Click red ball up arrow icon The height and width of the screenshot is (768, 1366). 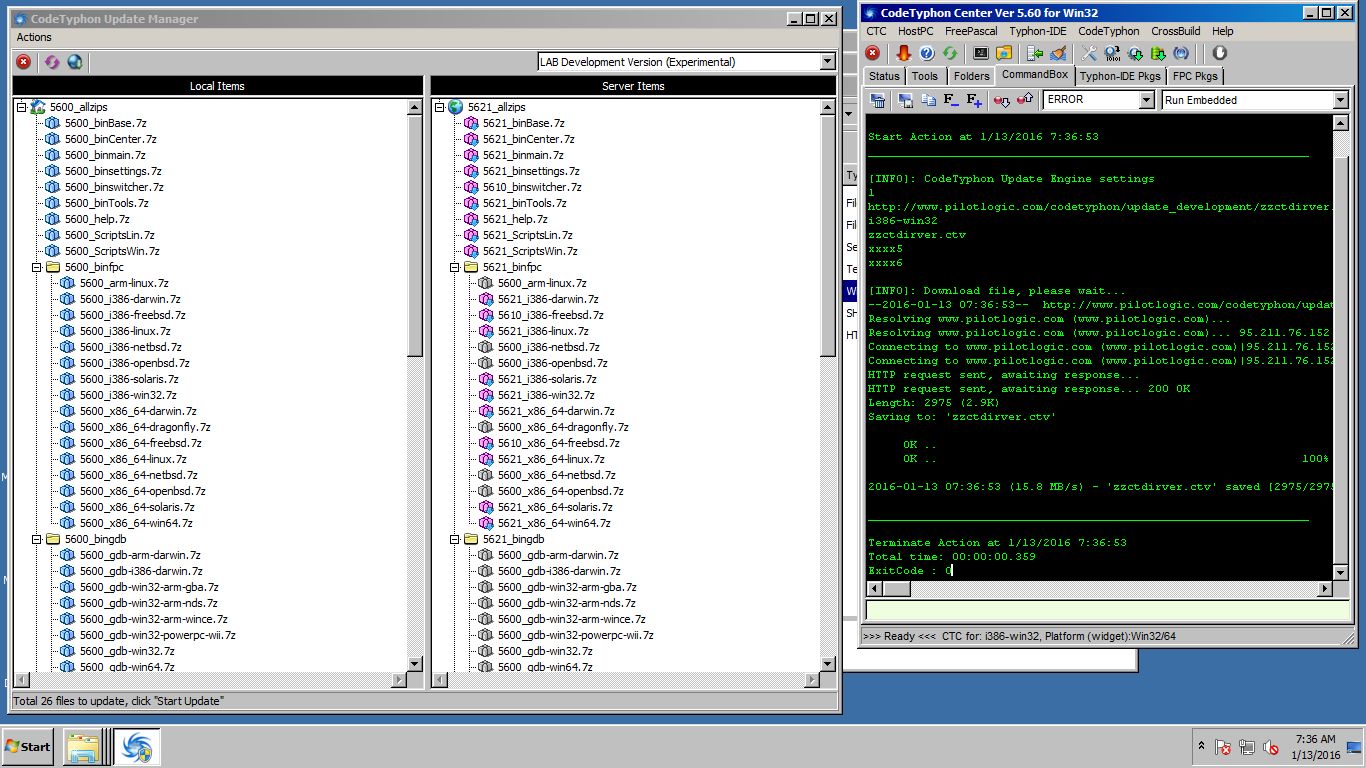click(x=1025, y=100)
